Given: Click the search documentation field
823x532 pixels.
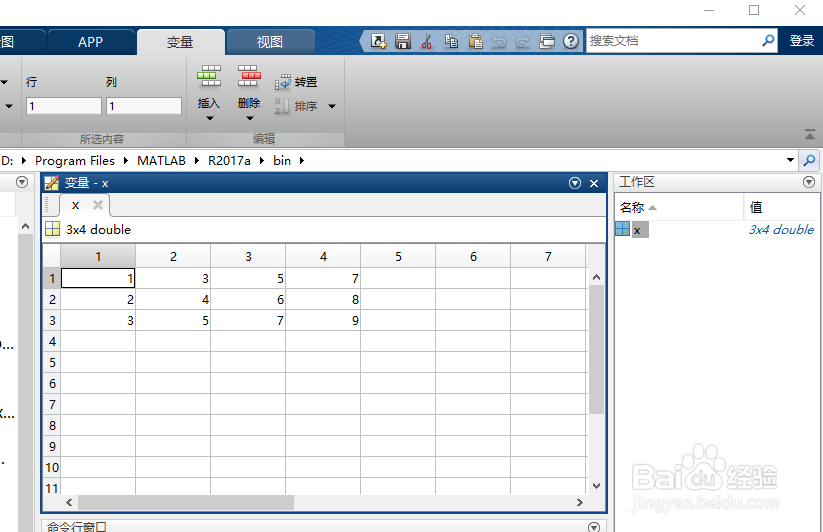Looking at the screenshot, I should tap(673, 40).
